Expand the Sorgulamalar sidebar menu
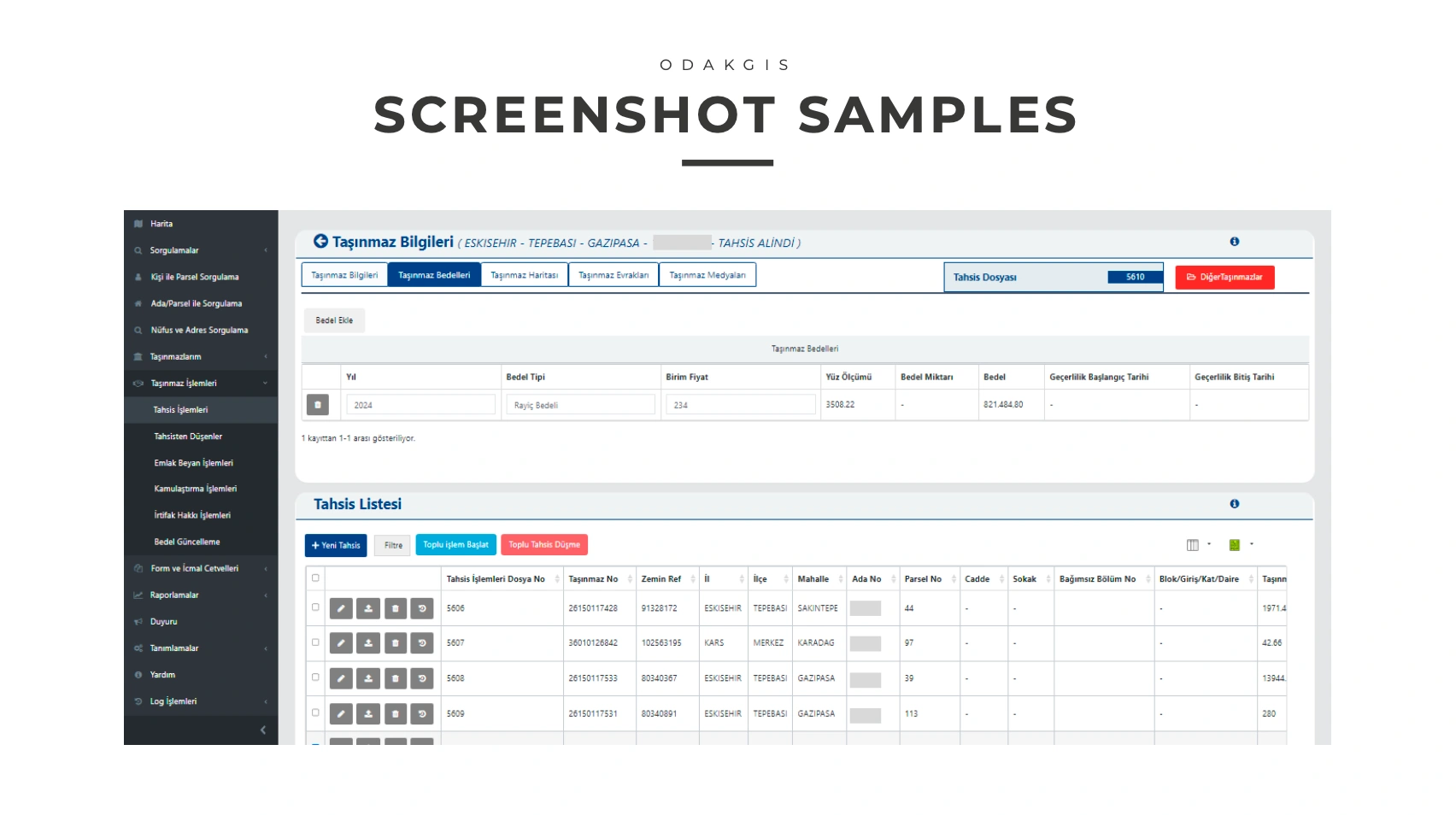1456x815 pixels. pos(201,250)
